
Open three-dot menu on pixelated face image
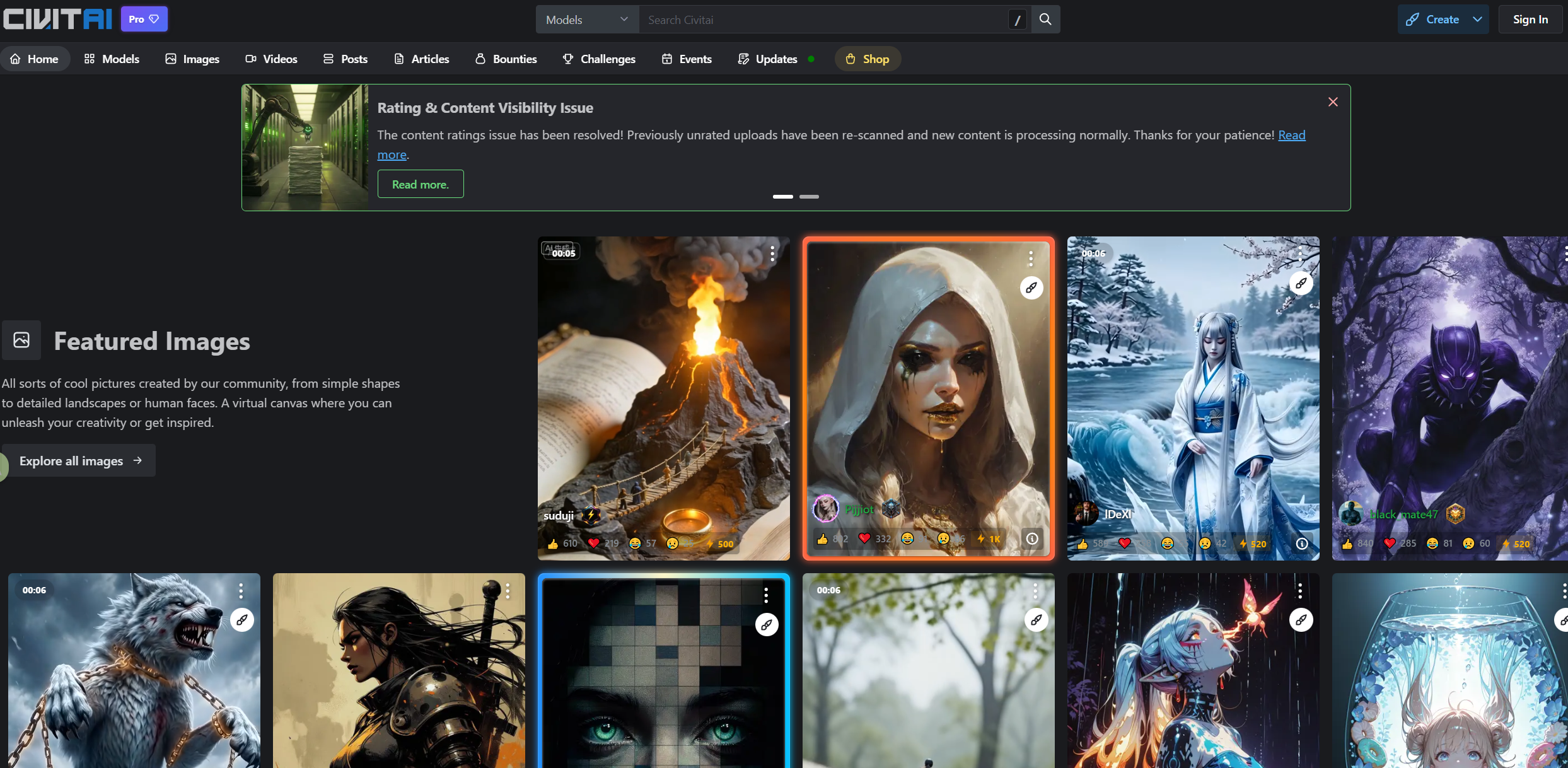click(x=766, y=595)
